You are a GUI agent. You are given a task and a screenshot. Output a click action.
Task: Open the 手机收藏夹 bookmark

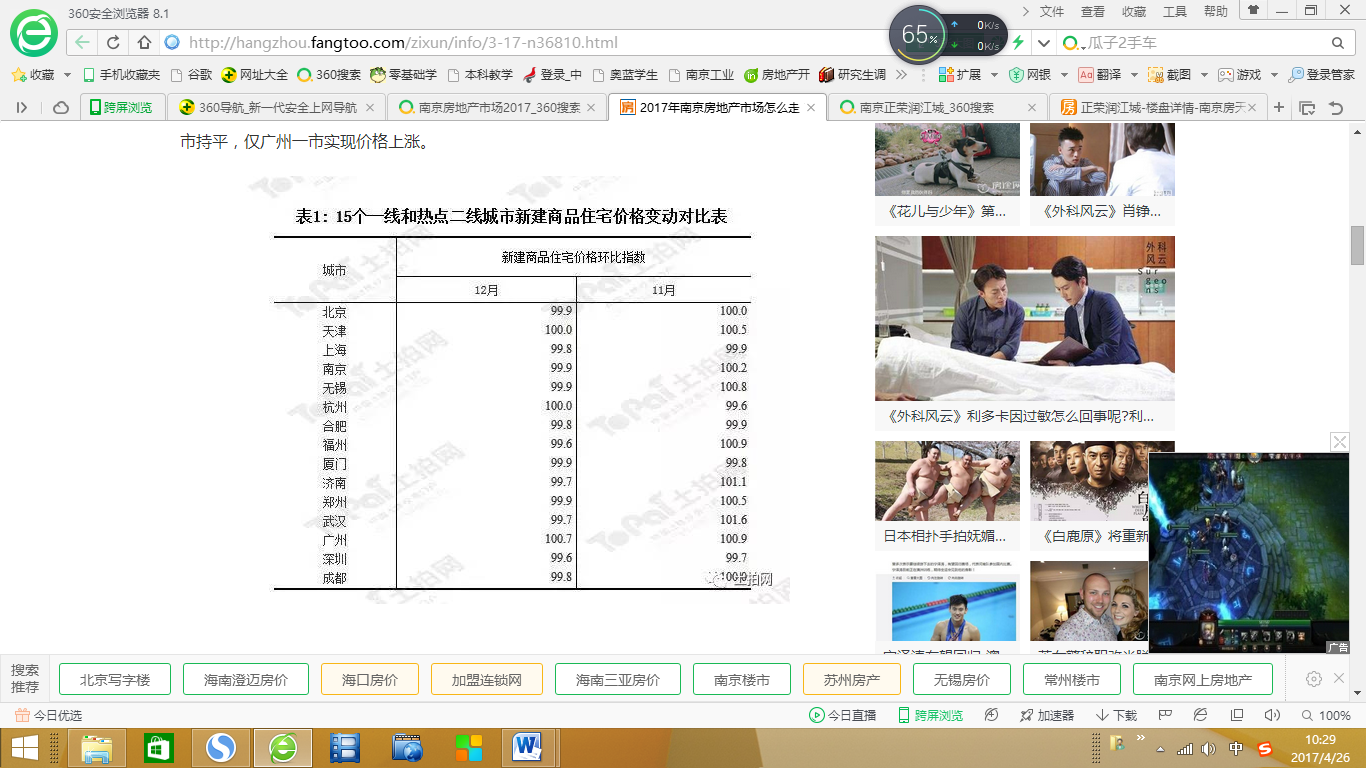click(121, 75)
